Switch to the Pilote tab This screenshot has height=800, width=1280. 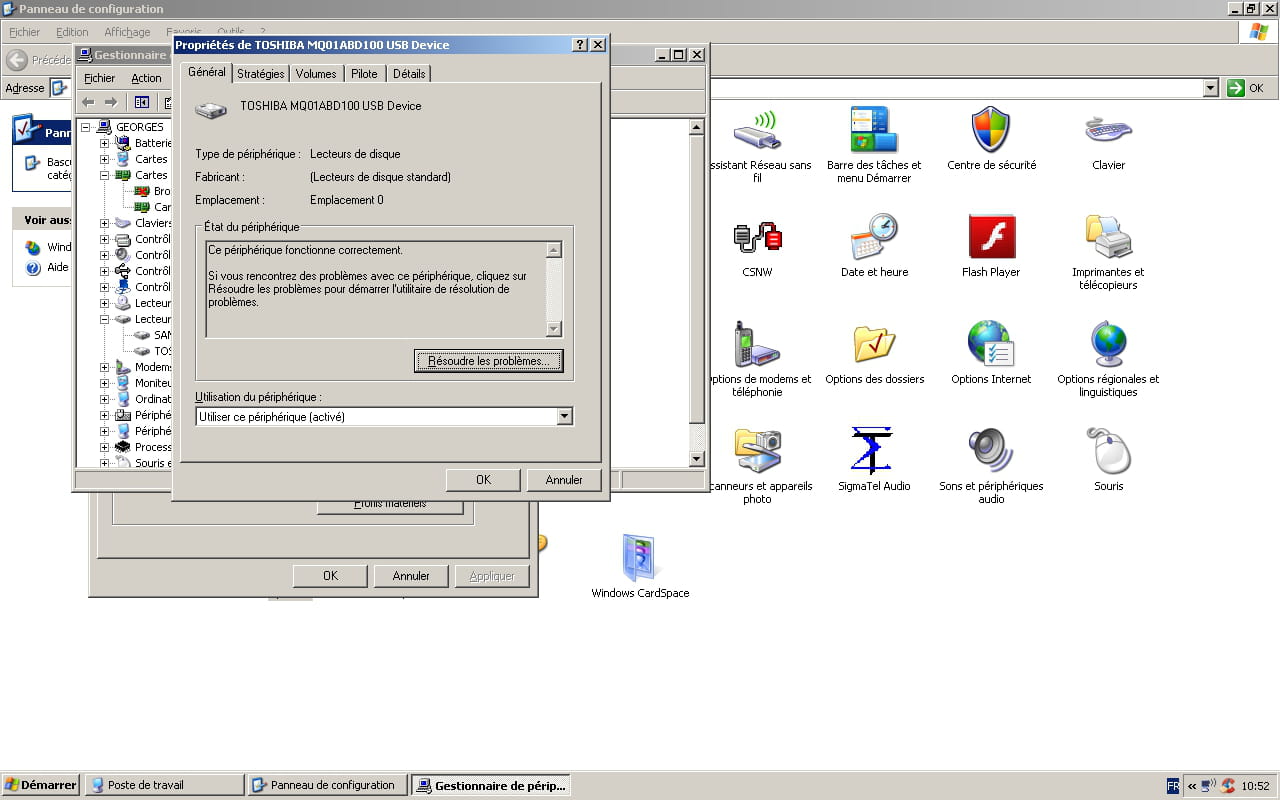coord(365,74)
